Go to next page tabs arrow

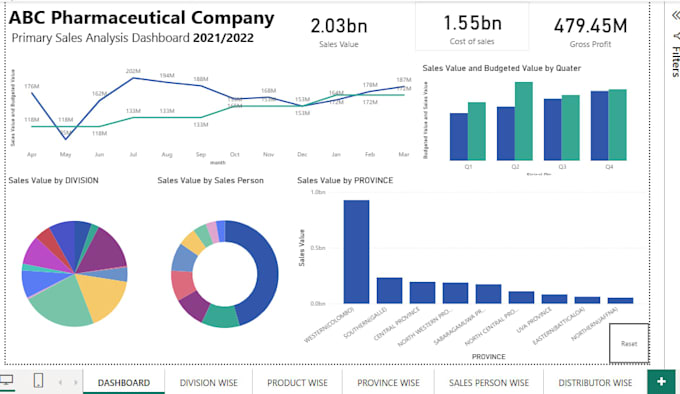click(75, 382)
